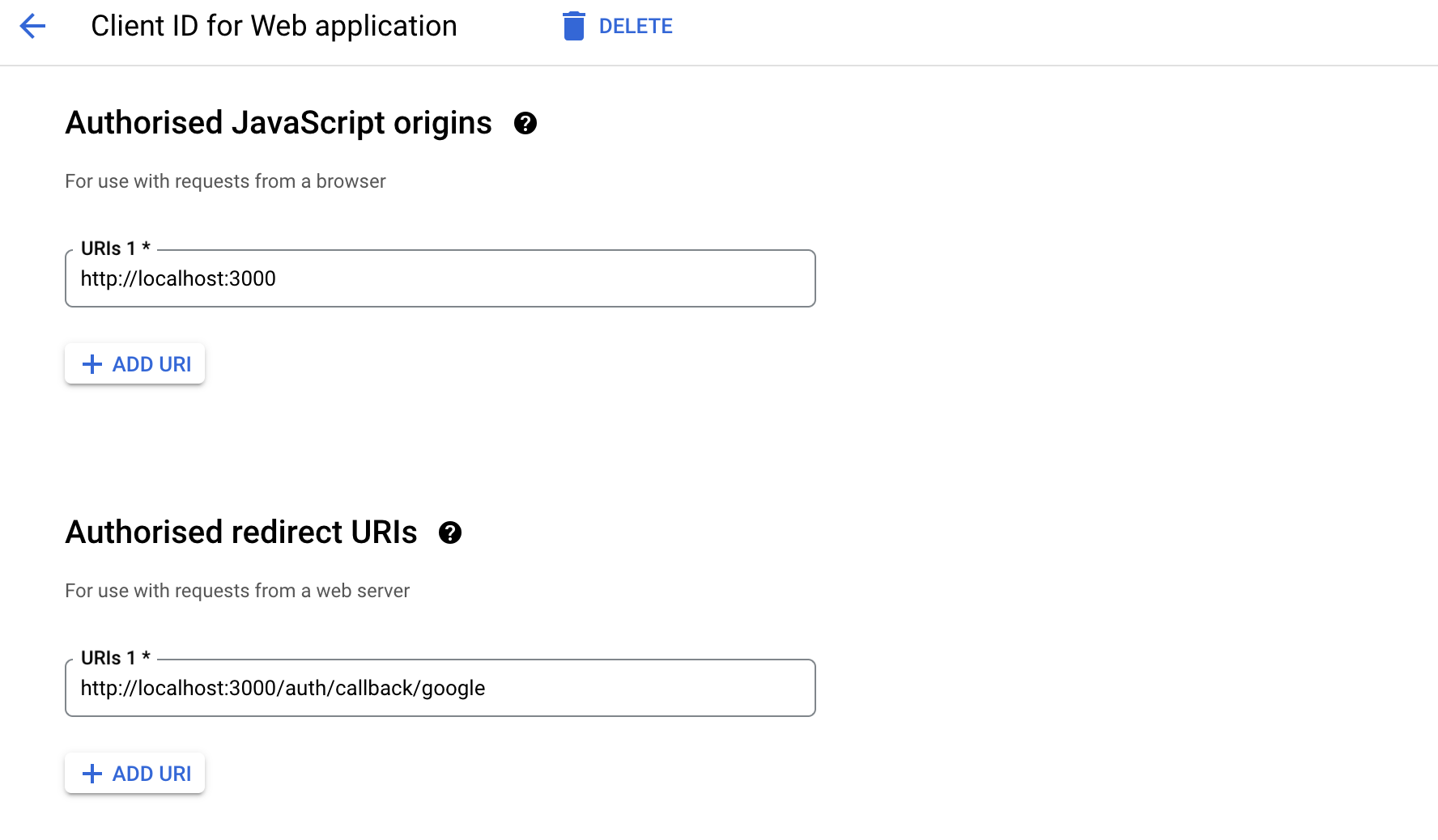This screenshot has width=1438, height=840.
Task: Click the plus icon in the first ADD URI button
Action: point(91,363)
